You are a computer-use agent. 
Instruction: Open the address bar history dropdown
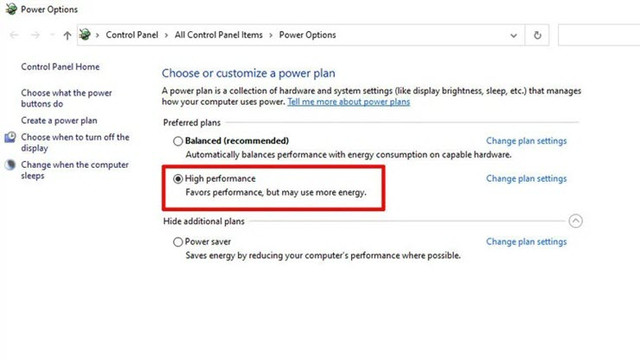tap(513, 36)
